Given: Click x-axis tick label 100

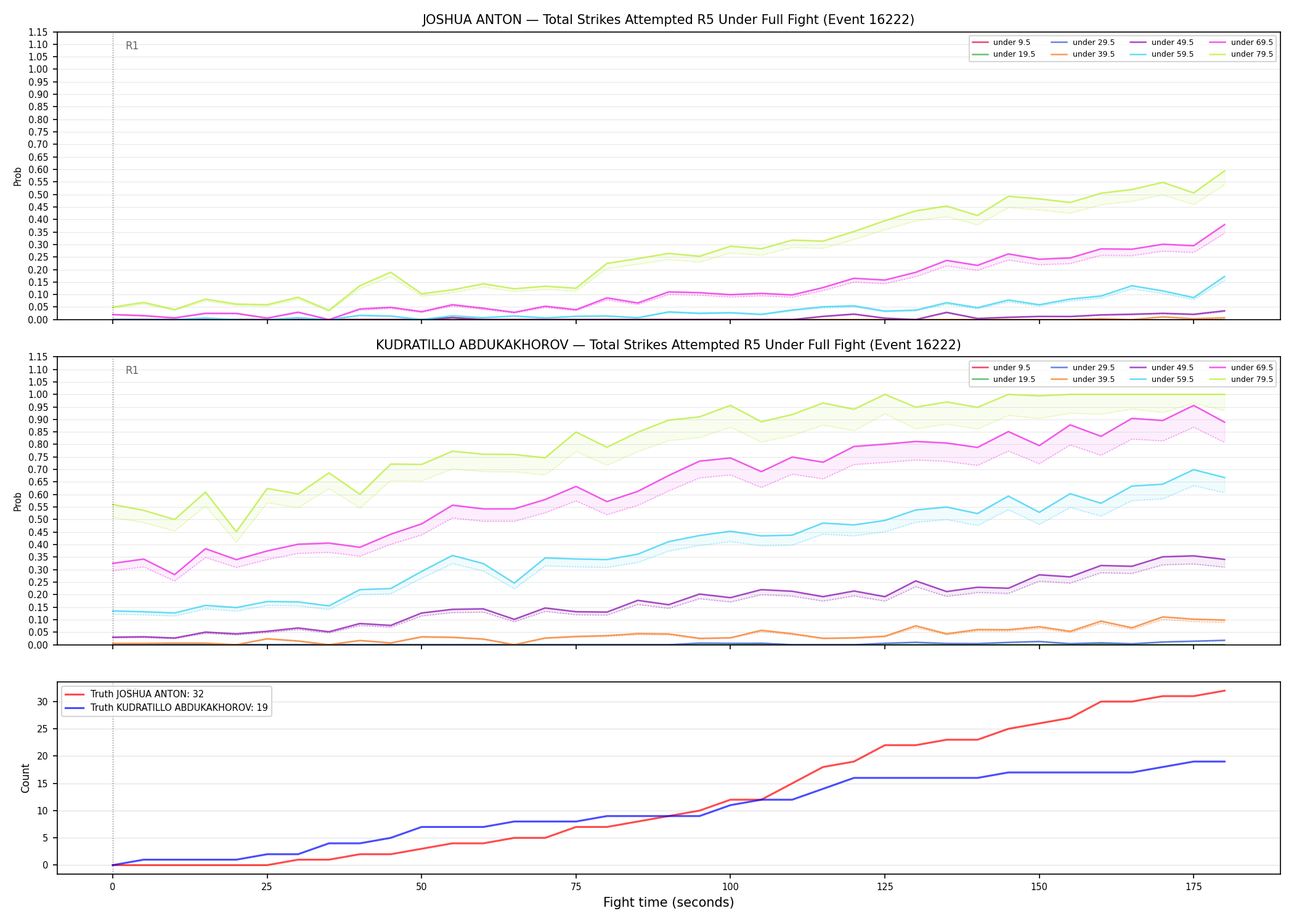Looking at the screenshot, I should [730, 886].
